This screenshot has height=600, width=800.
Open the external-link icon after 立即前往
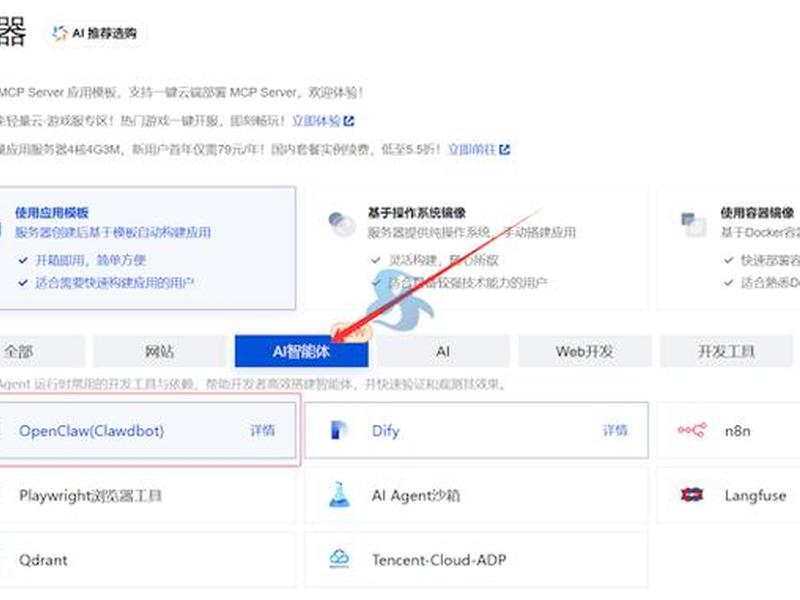(x=505, y=149)
